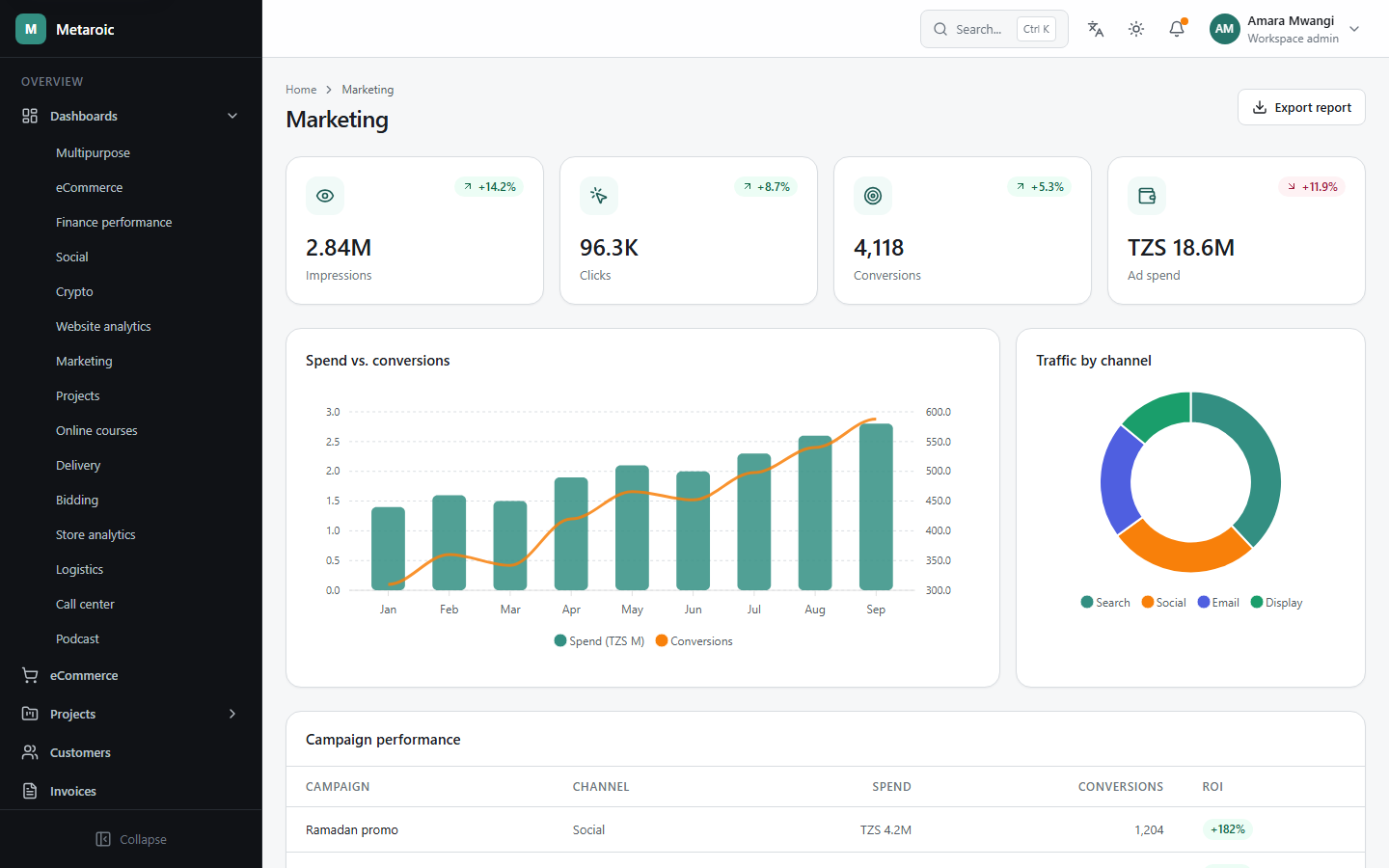The image size is (1389, 868).
Task: Click the Ad spend wallet icon
Action: tap(1147, 196)
